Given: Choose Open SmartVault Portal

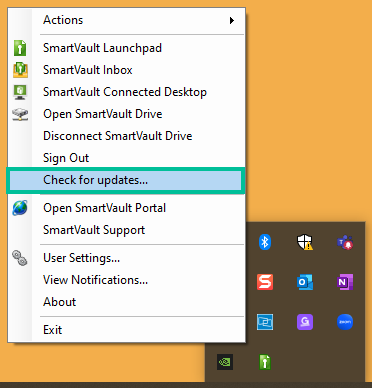Looking at the screenshot, I should point(126,208).
